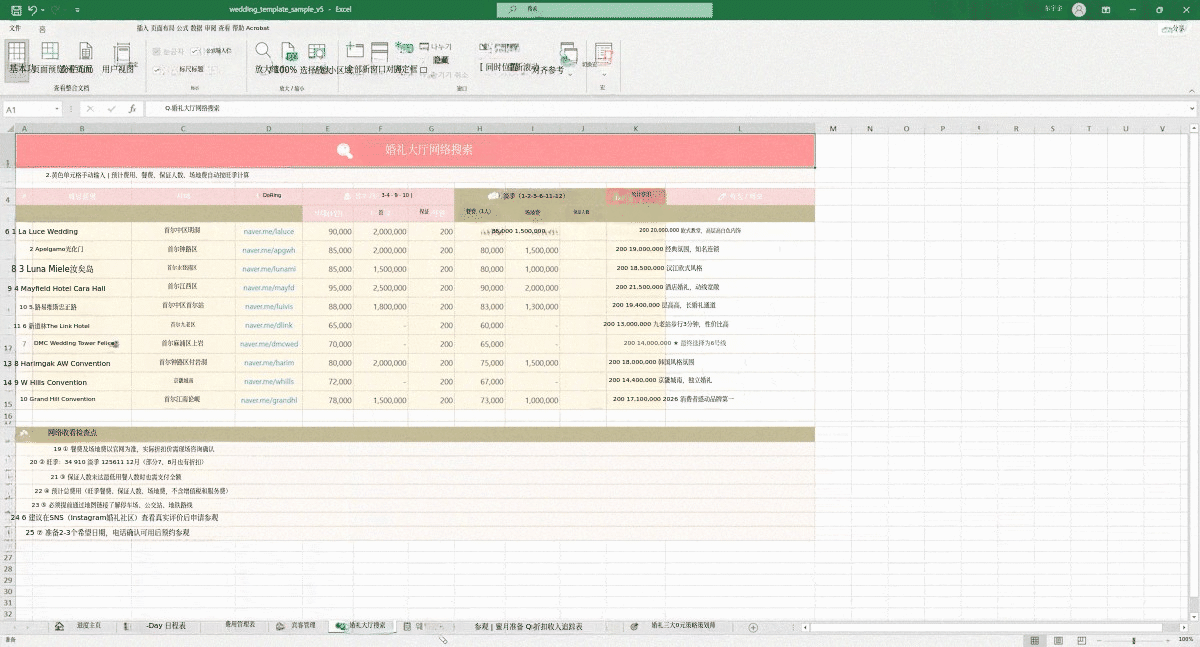Click the Undo arrow icon
Viewport: 1200px width, 647px height.
point(33,9)
